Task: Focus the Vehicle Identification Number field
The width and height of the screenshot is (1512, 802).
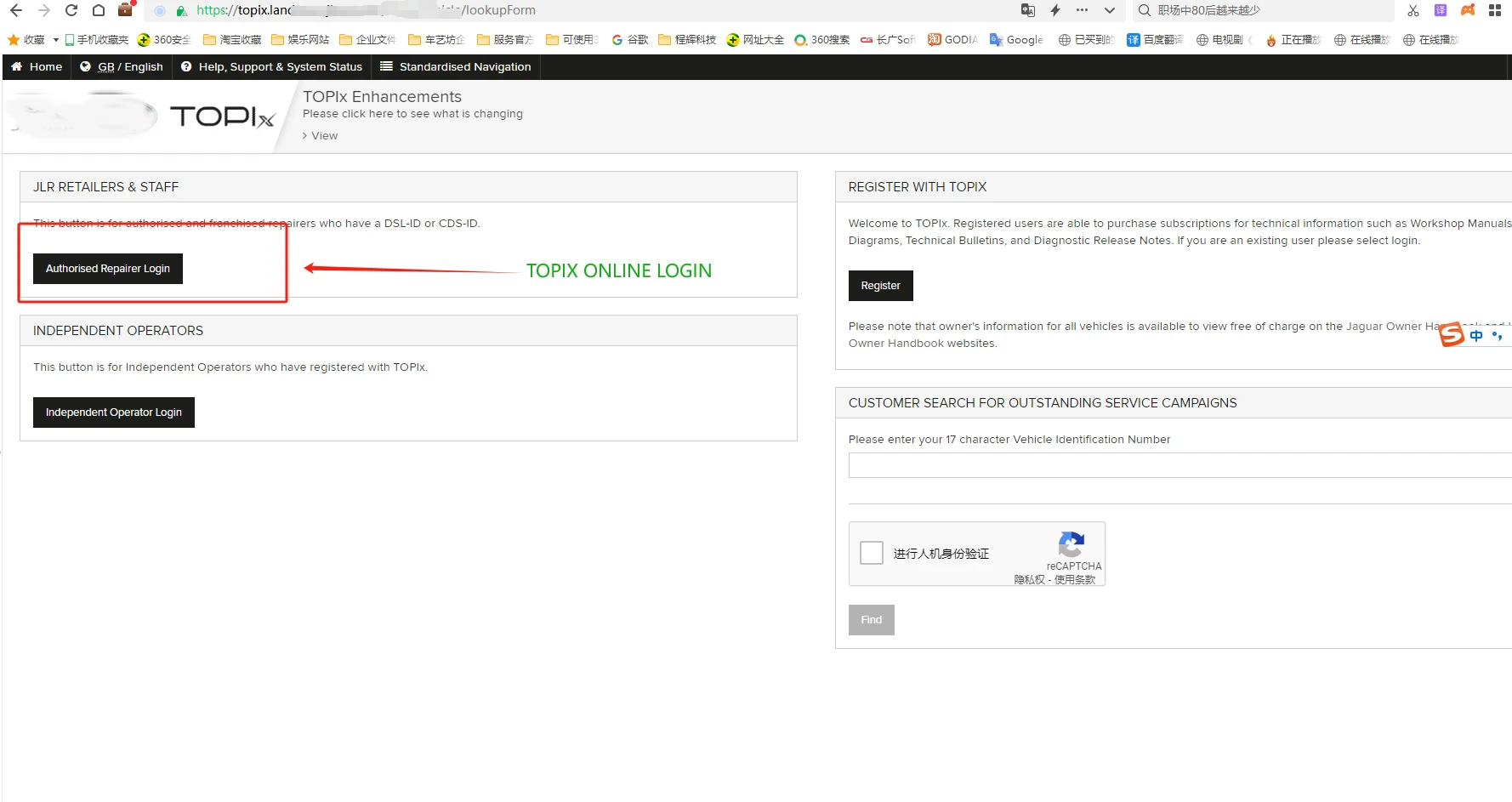Action: click(1180, 465)
